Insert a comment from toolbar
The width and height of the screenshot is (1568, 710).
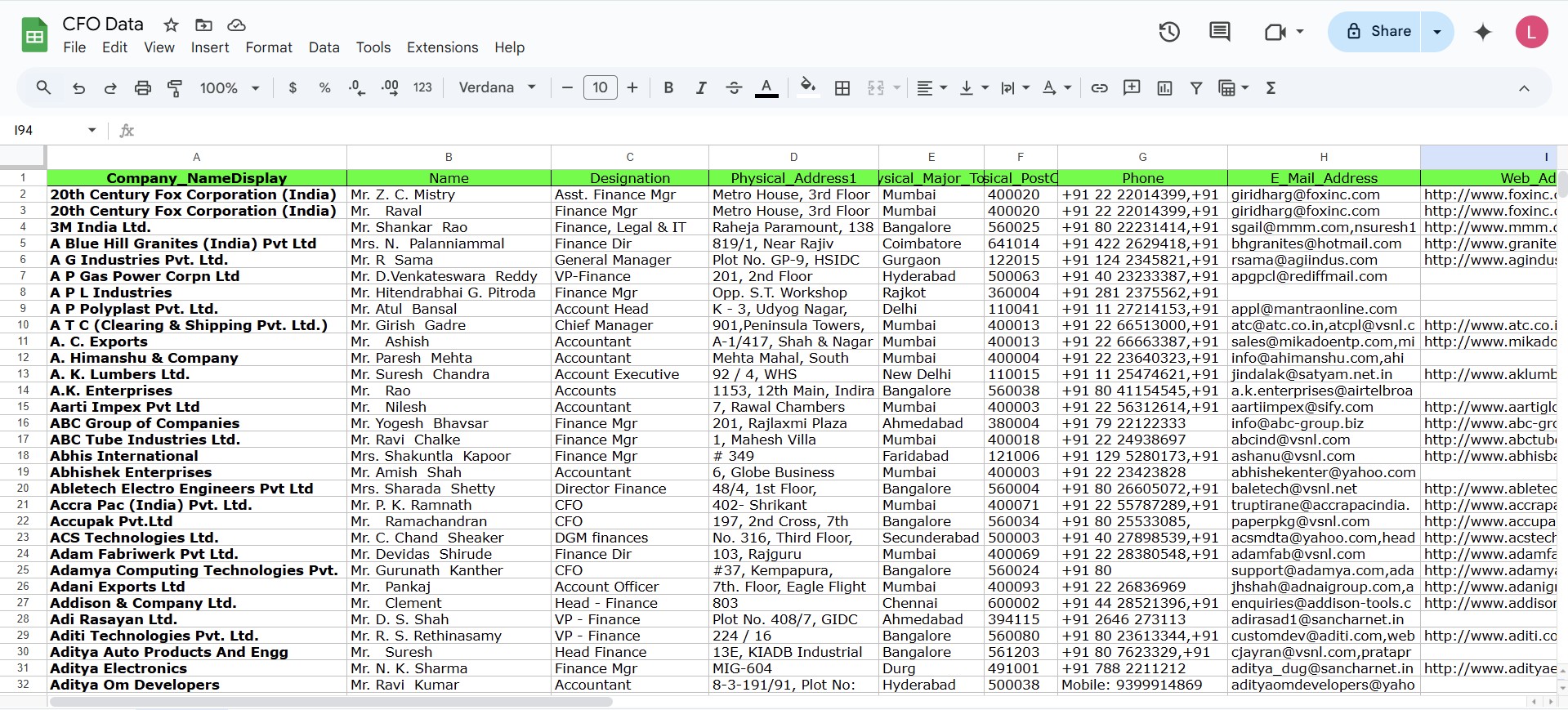coord(1132,87)
